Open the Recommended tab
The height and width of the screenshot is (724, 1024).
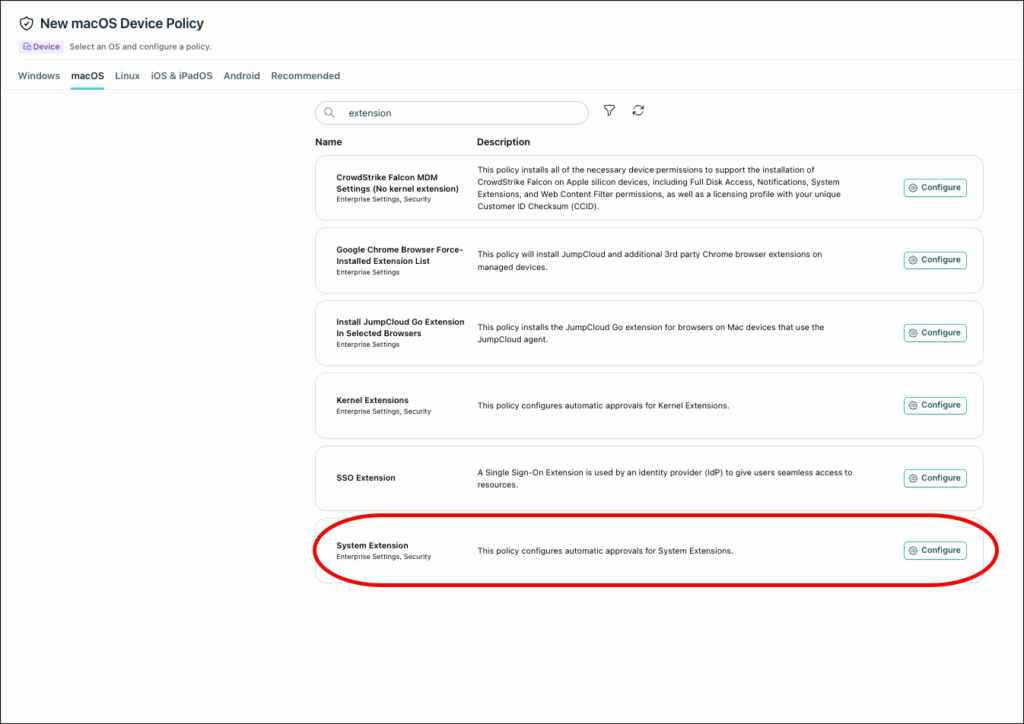(x=305, y=76)
